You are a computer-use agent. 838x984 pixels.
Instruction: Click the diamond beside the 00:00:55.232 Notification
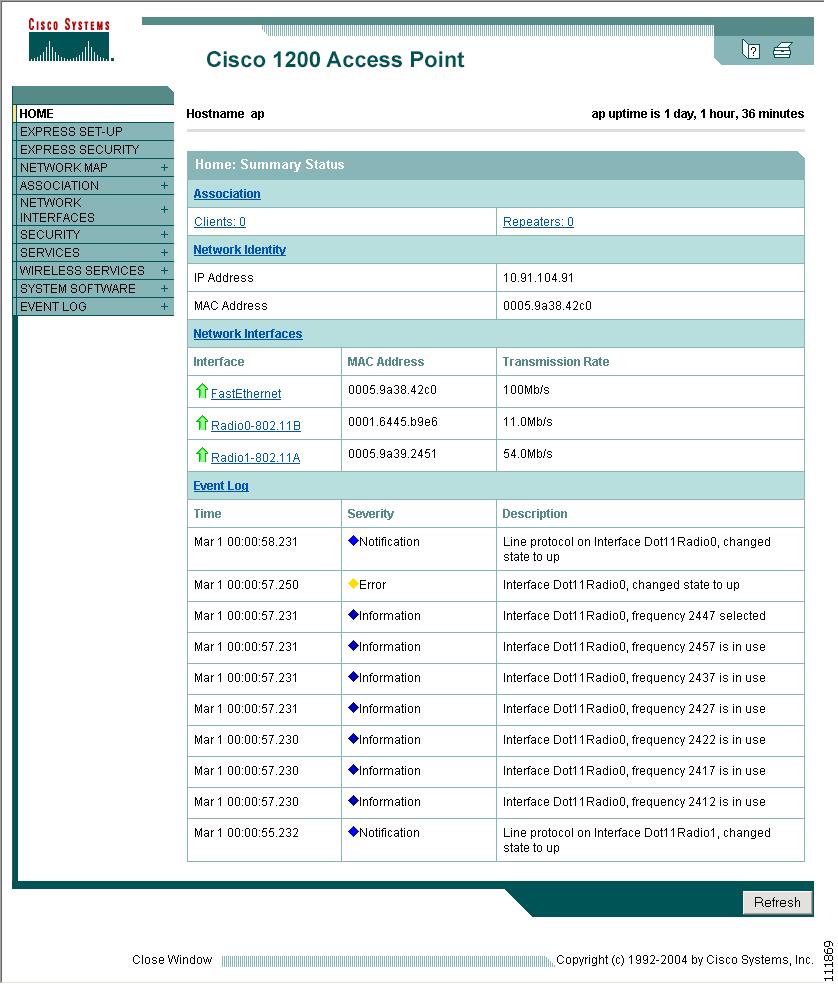353,832
